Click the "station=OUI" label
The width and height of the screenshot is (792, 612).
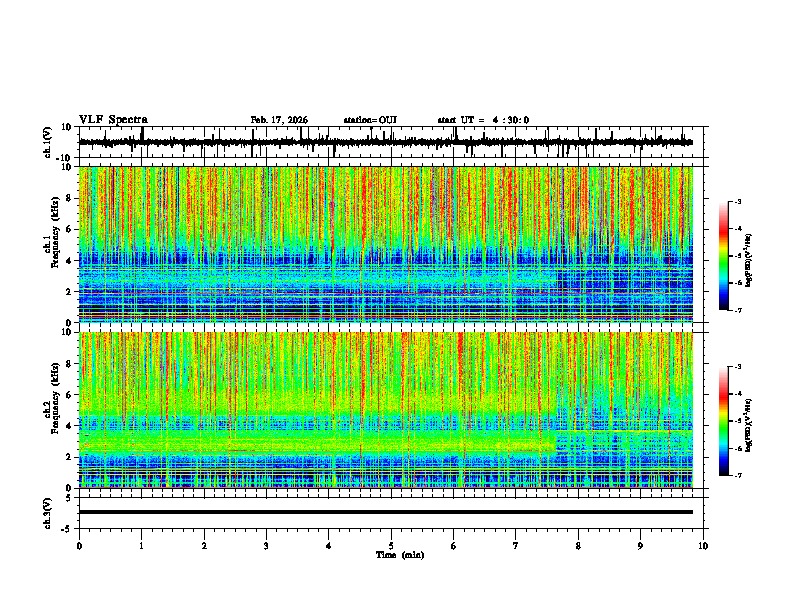tap(370, 120)
